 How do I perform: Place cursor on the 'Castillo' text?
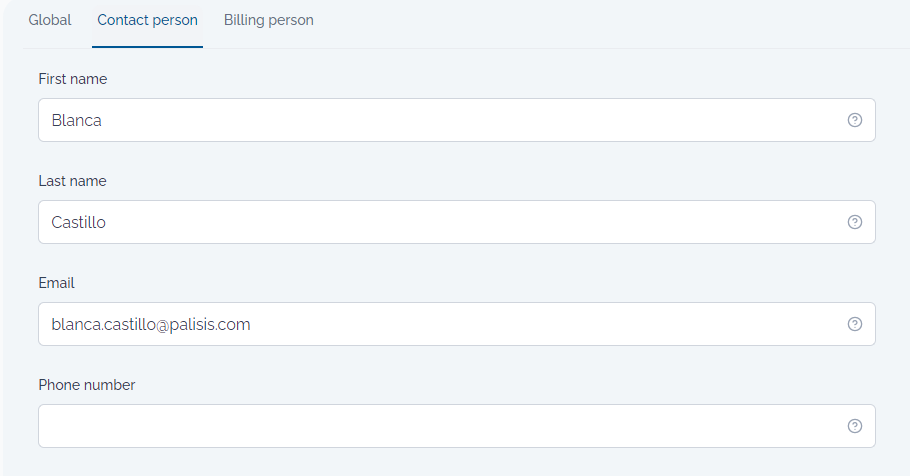[78, 222]
